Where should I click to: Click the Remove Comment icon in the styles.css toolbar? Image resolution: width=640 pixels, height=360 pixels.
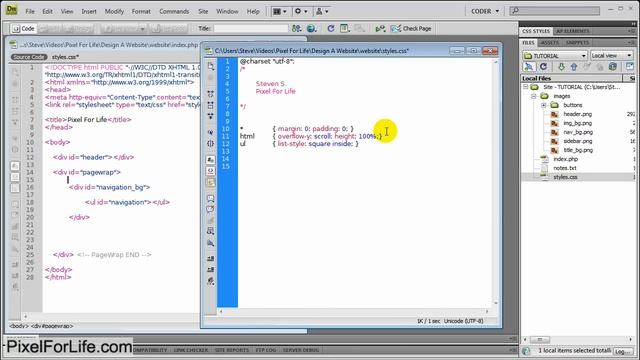coord(211,209)
